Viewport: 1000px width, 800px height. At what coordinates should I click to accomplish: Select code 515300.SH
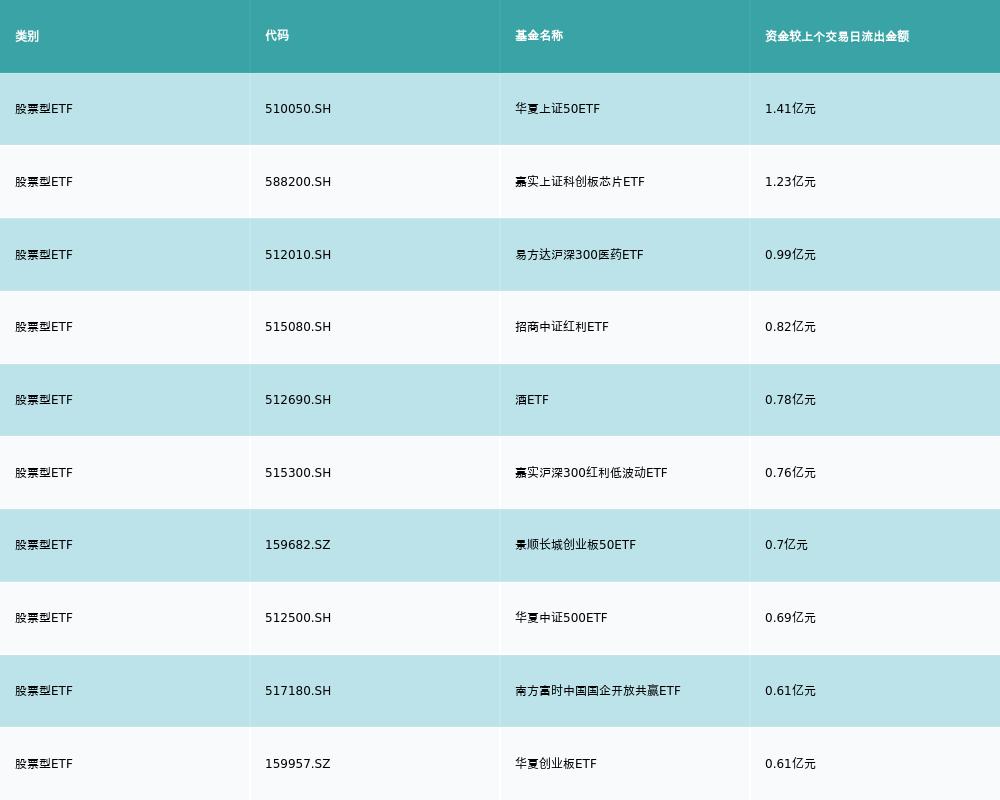tap(298, 473)
